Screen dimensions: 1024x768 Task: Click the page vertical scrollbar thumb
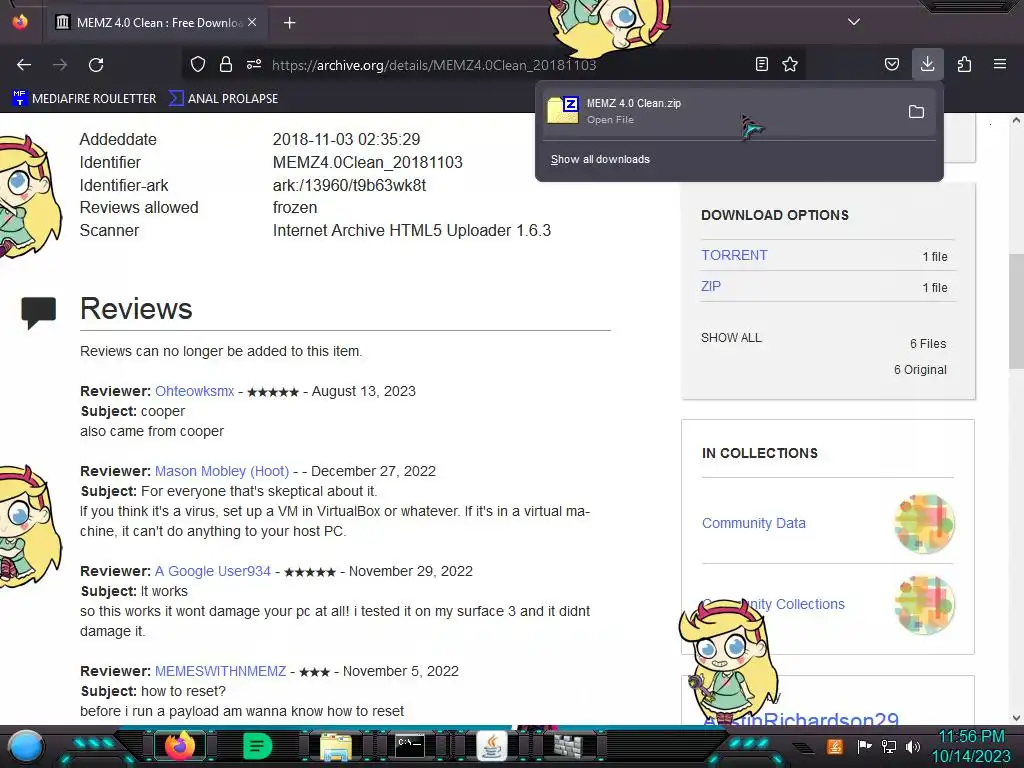(1016, 312)
